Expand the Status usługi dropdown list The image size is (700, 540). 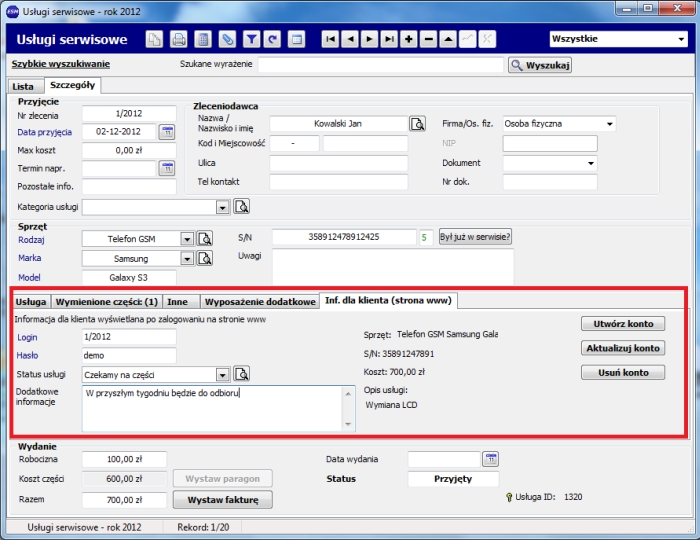click(222, 374)
